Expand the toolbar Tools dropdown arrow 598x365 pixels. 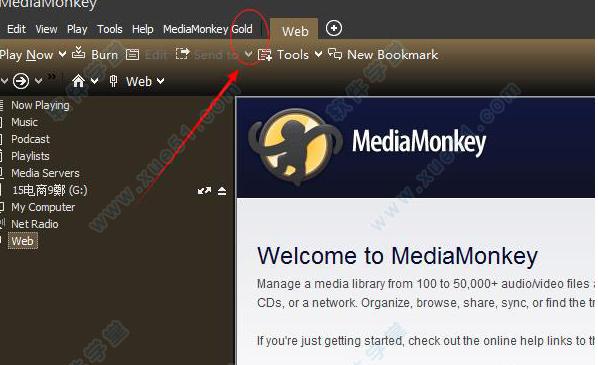point(318,55)
